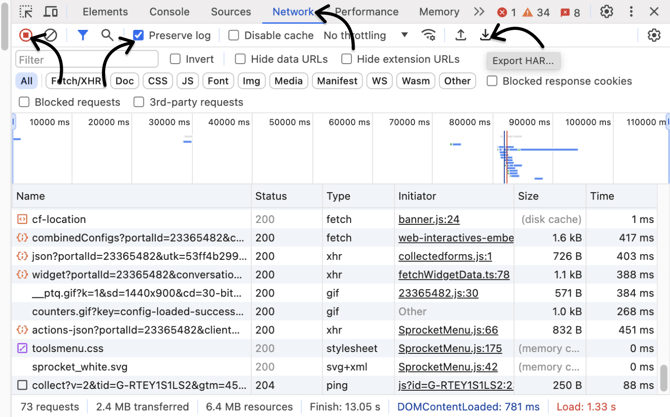
Task: Expand more DevTools tabs chevron
Action: pyautogui.click(x=479, y=12)
